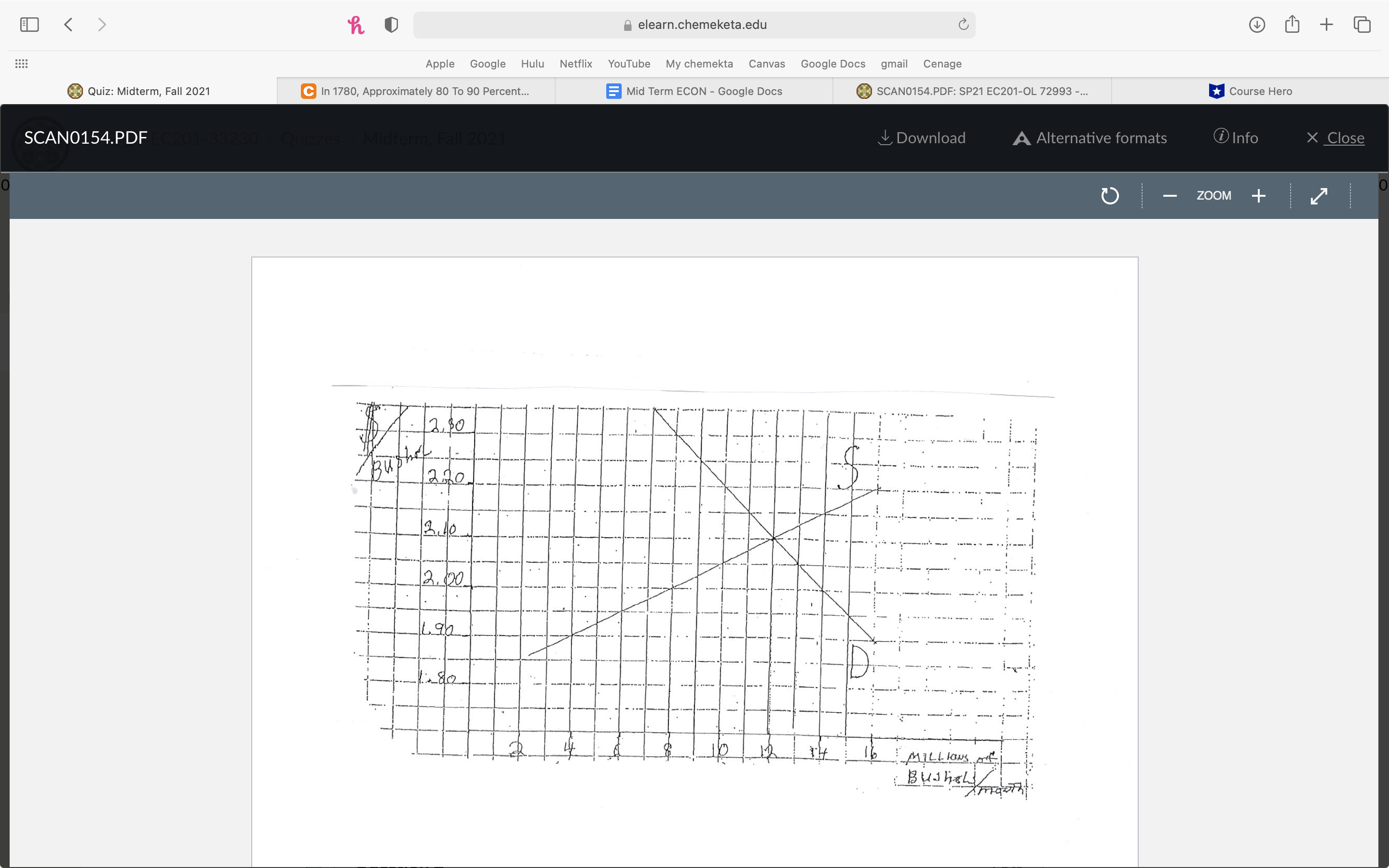This screenshot has width=1389, height=868.
Task: Open the frequently visited sites grid
Action: click(x=21, y=63)
